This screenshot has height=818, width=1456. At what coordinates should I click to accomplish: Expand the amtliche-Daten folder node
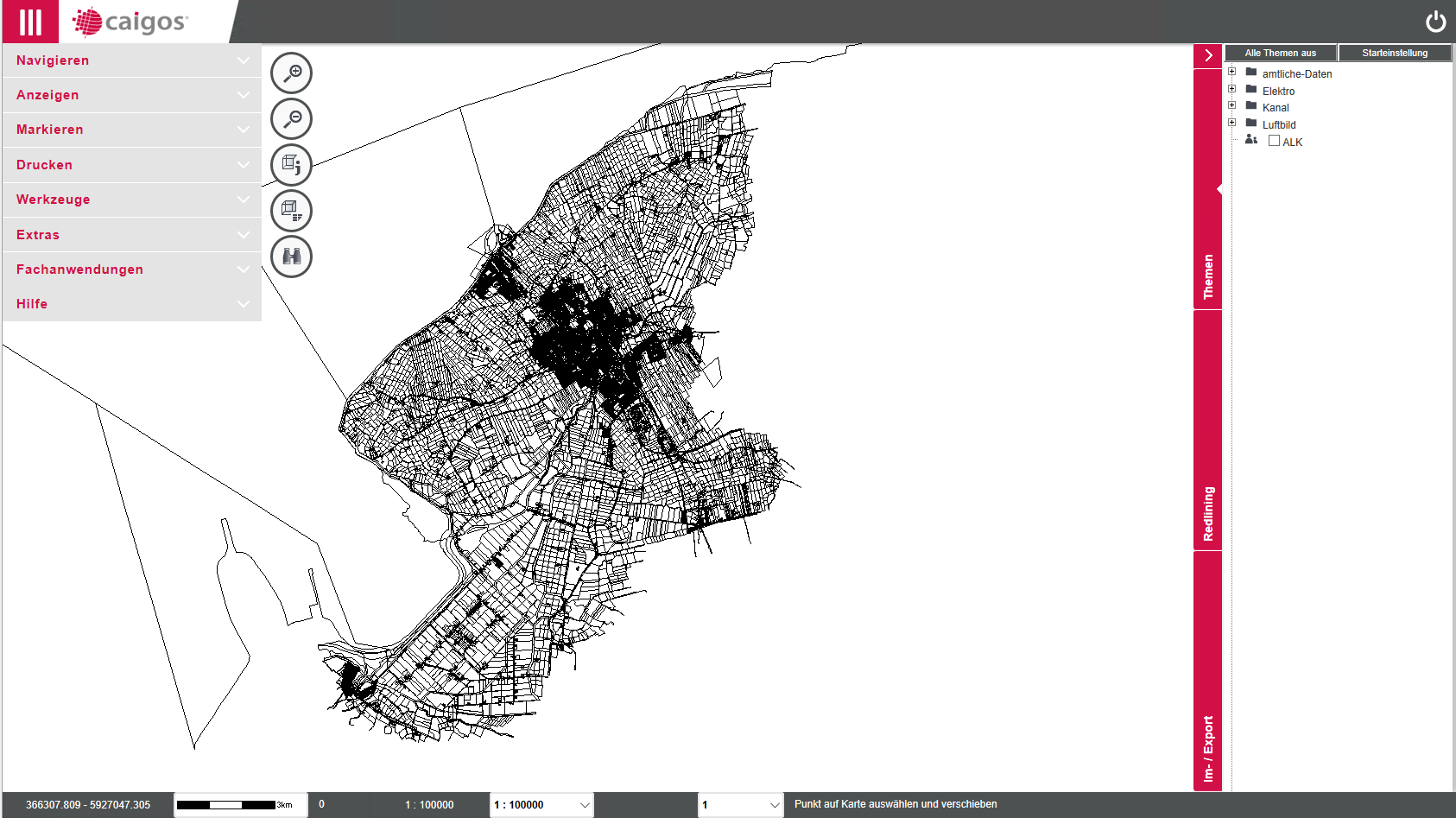coord(1232,72)
